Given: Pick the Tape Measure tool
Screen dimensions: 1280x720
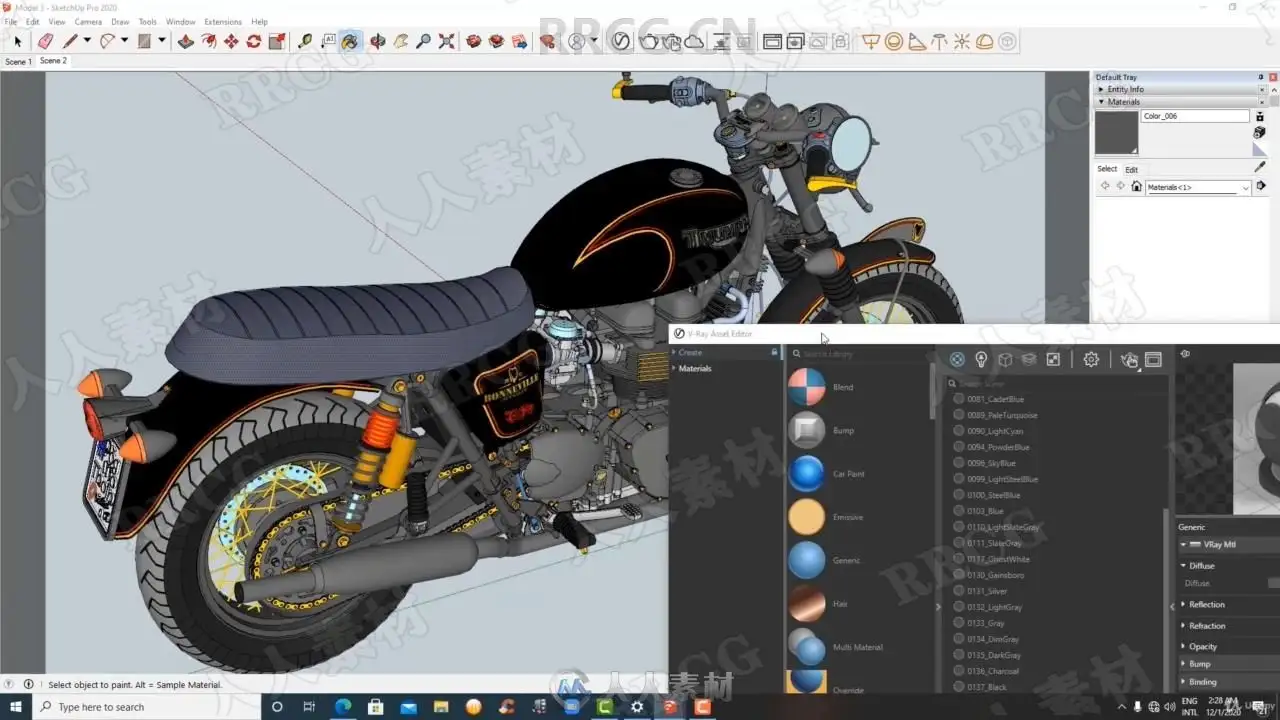Looking at the screenshot, I should tap(305, 41).
